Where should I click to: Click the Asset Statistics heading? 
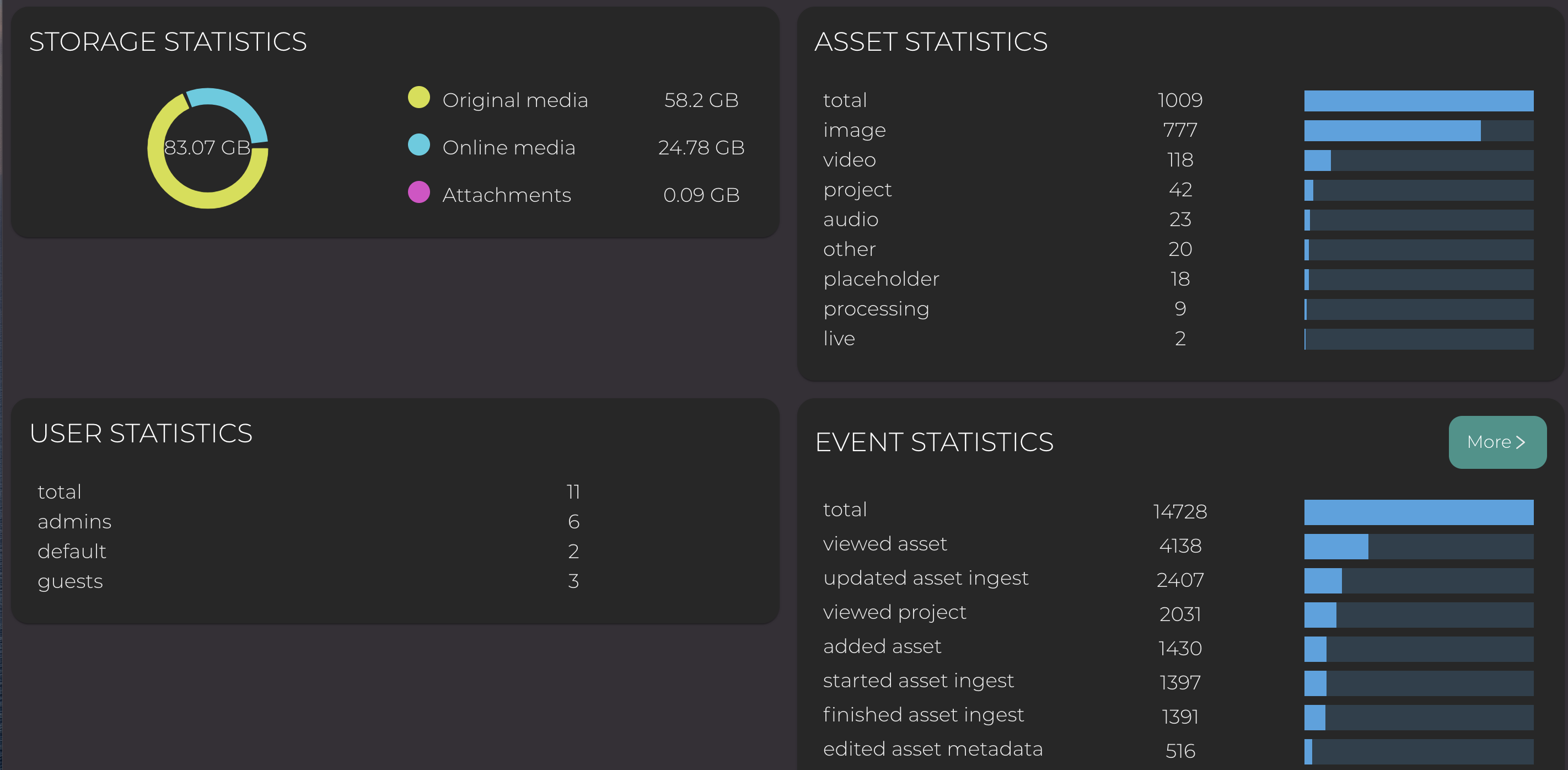point(931,42)
